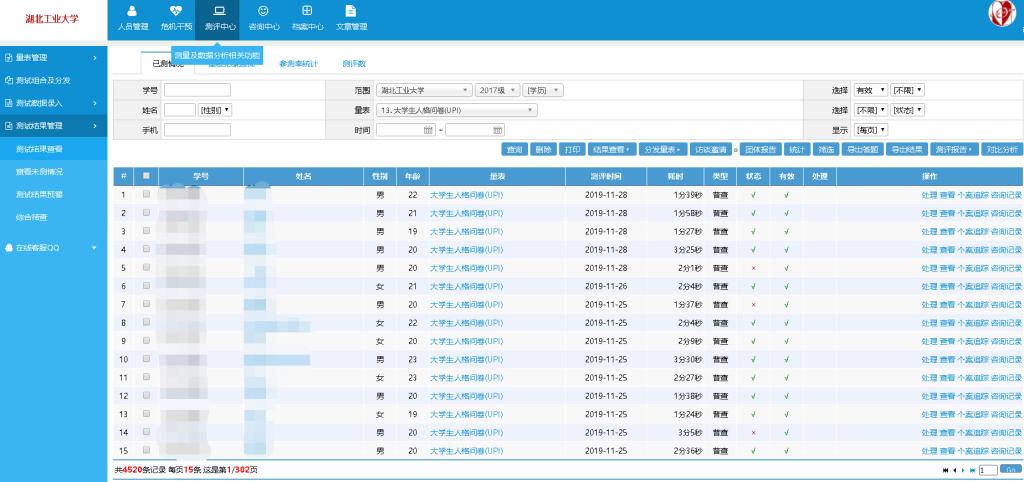1024x482 pixels.
Task: Go to 咨询中心 smiley icon
Action: (263, 17)
